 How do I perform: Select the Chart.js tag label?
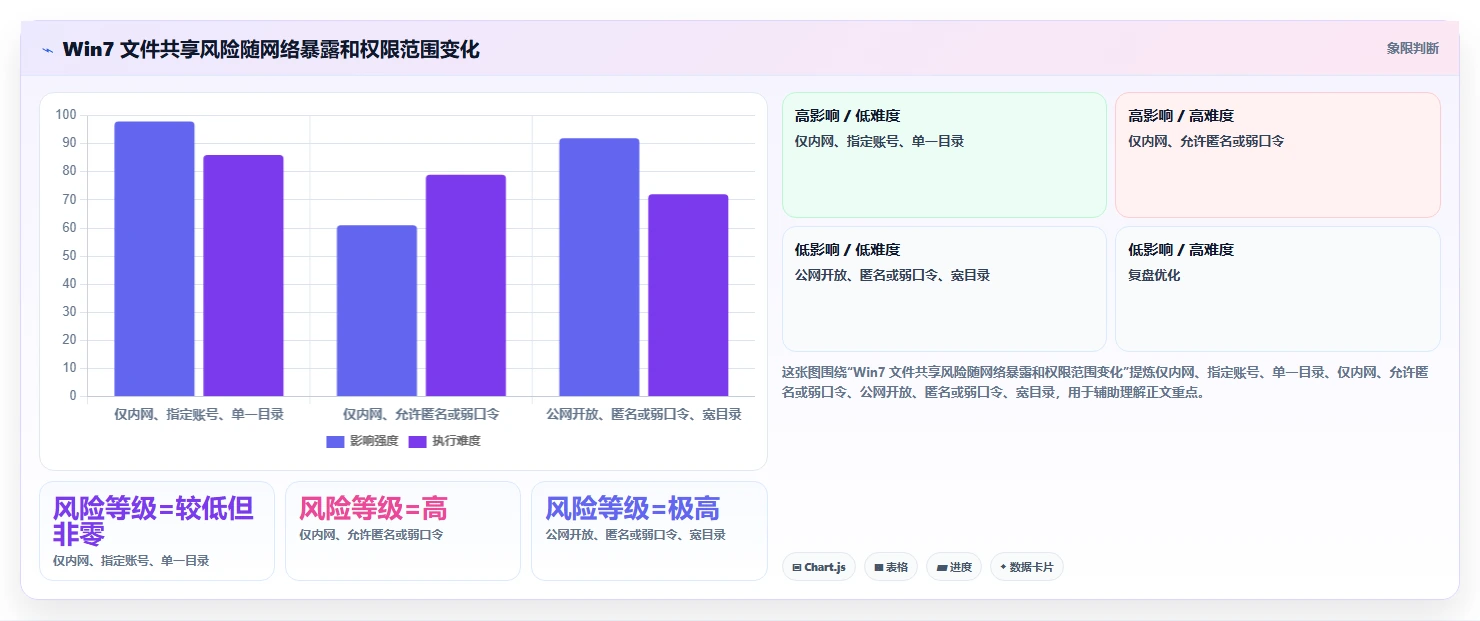click(x=825, y=567)
